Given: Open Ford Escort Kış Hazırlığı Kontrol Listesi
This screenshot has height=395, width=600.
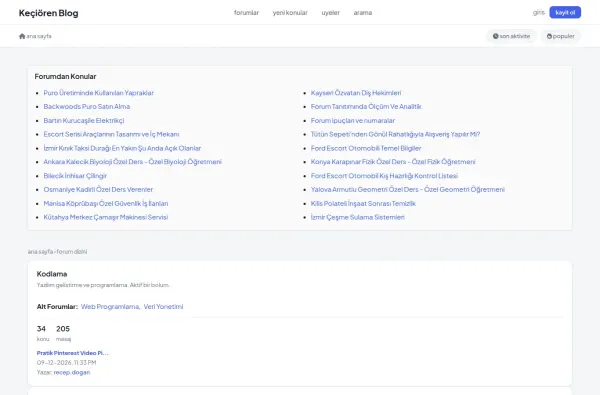Looking at the screenshot, I should tap(384, 176).
